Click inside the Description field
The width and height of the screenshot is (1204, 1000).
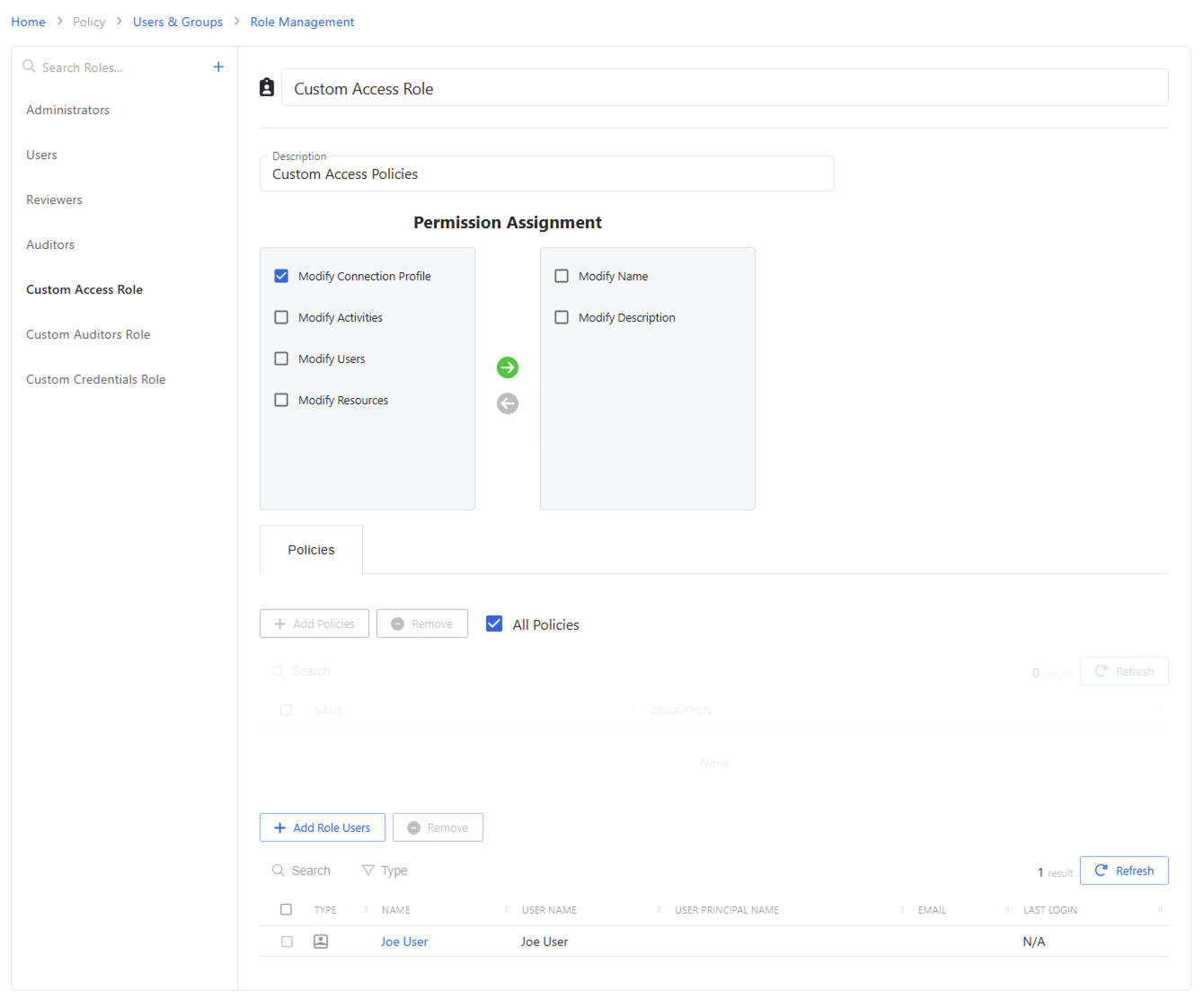pos(546,173)
